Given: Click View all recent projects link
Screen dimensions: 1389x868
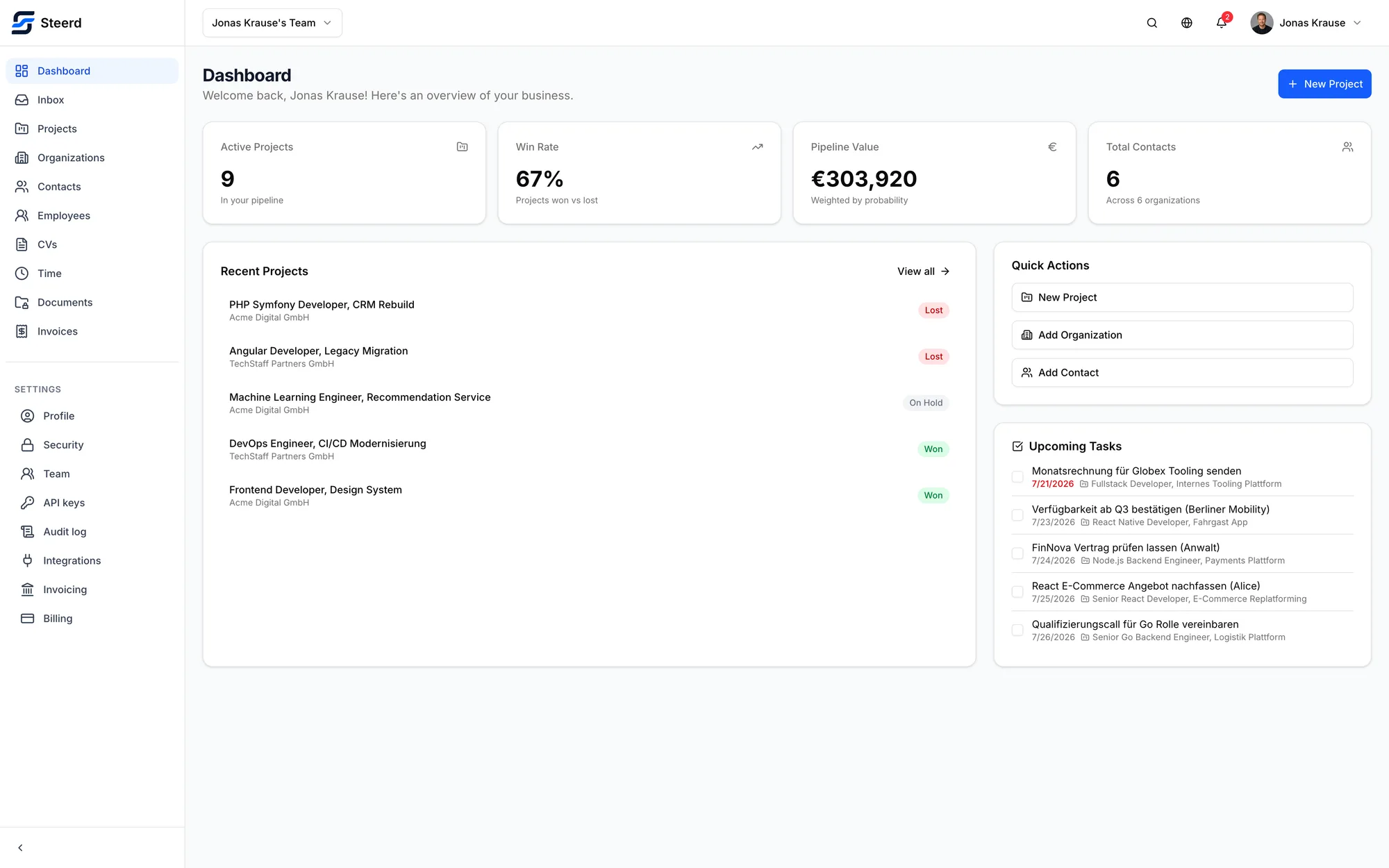Looking at the screenshot, I should [x=923, y=272].
